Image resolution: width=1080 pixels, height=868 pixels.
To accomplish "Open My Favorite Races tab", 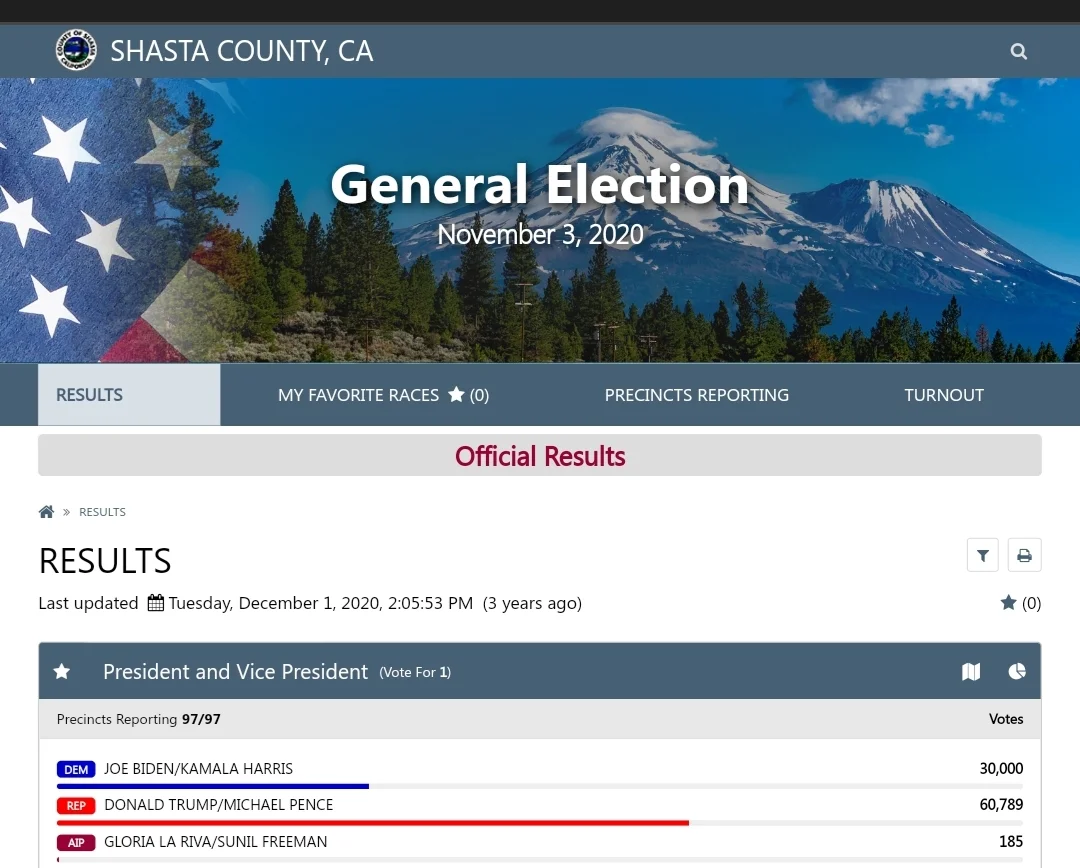I will (383, 395).
